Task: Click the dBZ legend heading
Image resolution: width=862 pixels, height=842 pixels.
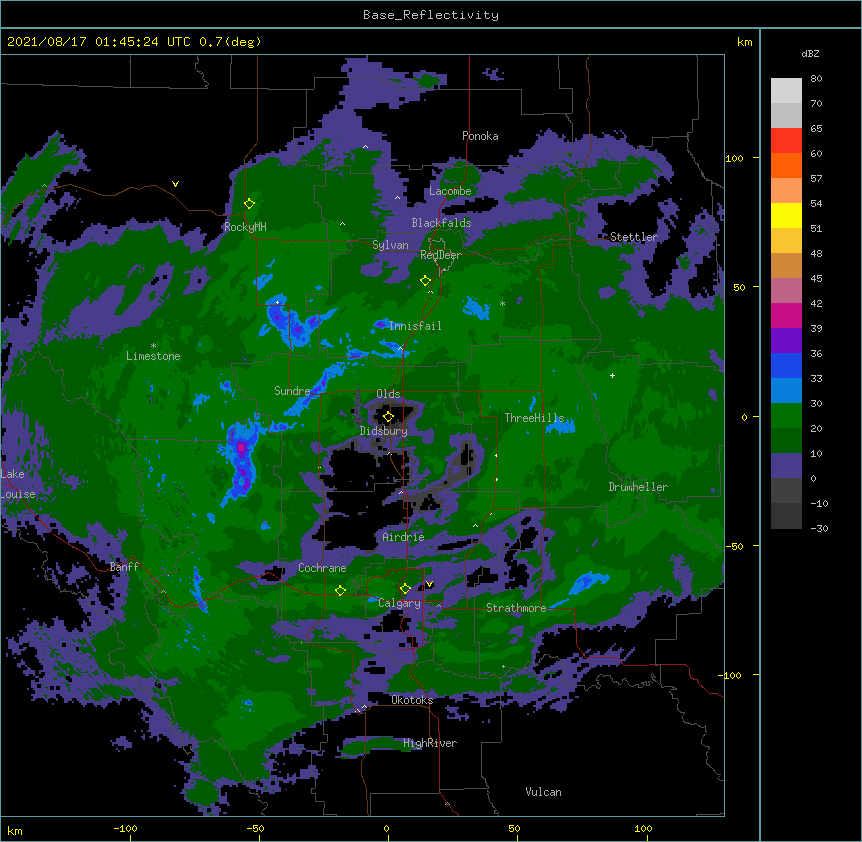Action: [x=810, y=54]
